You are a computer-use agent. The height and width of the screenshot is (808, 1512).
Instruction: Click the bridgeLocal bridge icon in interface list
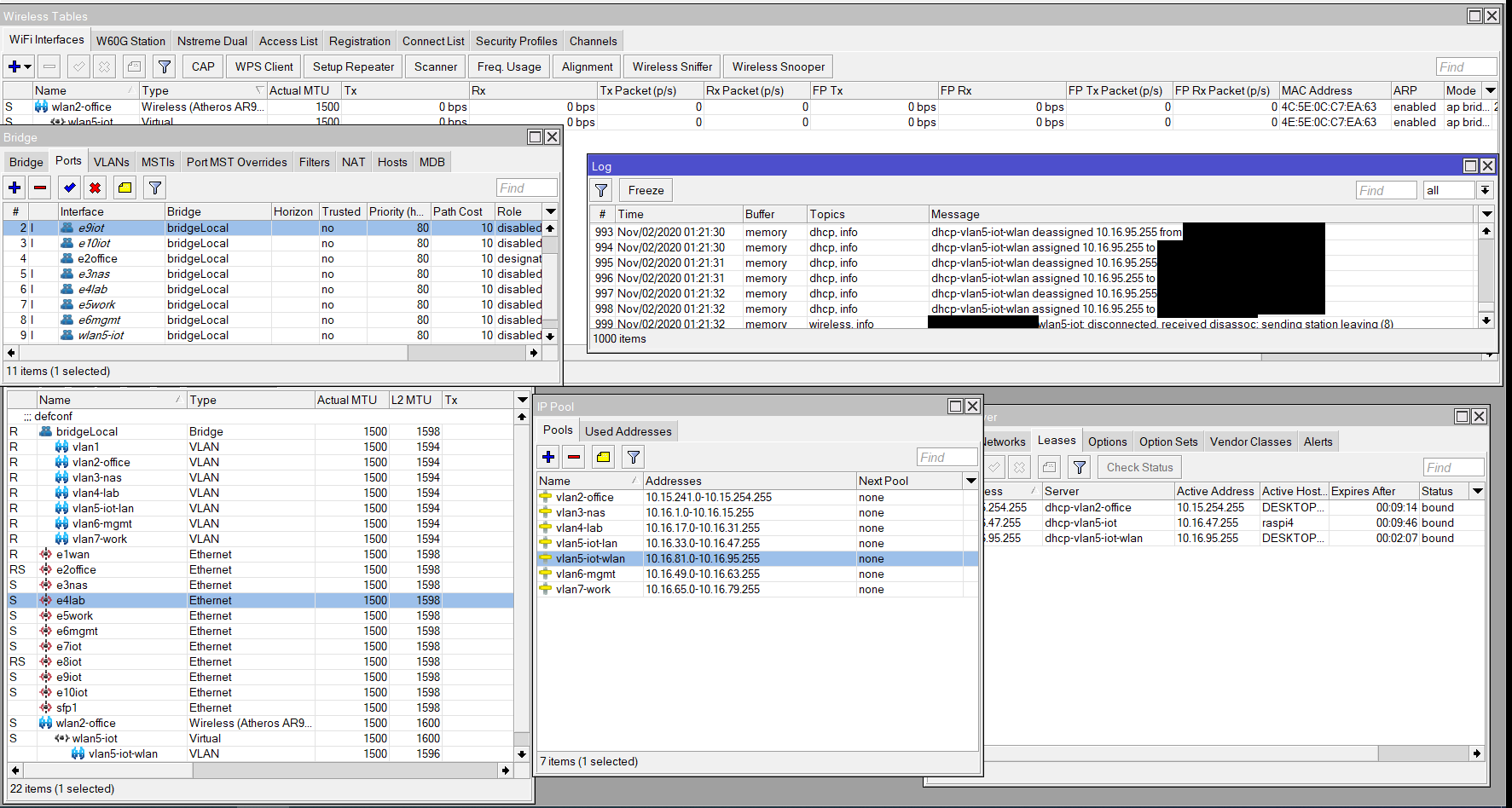click(x=46, y=431)
